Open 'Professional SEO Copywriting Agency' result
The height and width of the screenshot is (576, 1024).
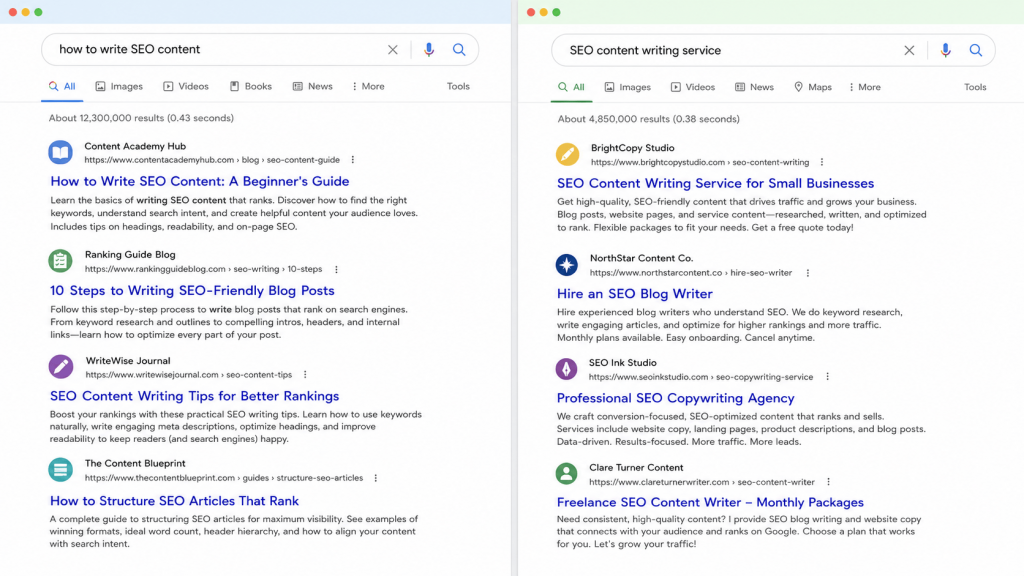pyautogui.click(x=675, y=398)
